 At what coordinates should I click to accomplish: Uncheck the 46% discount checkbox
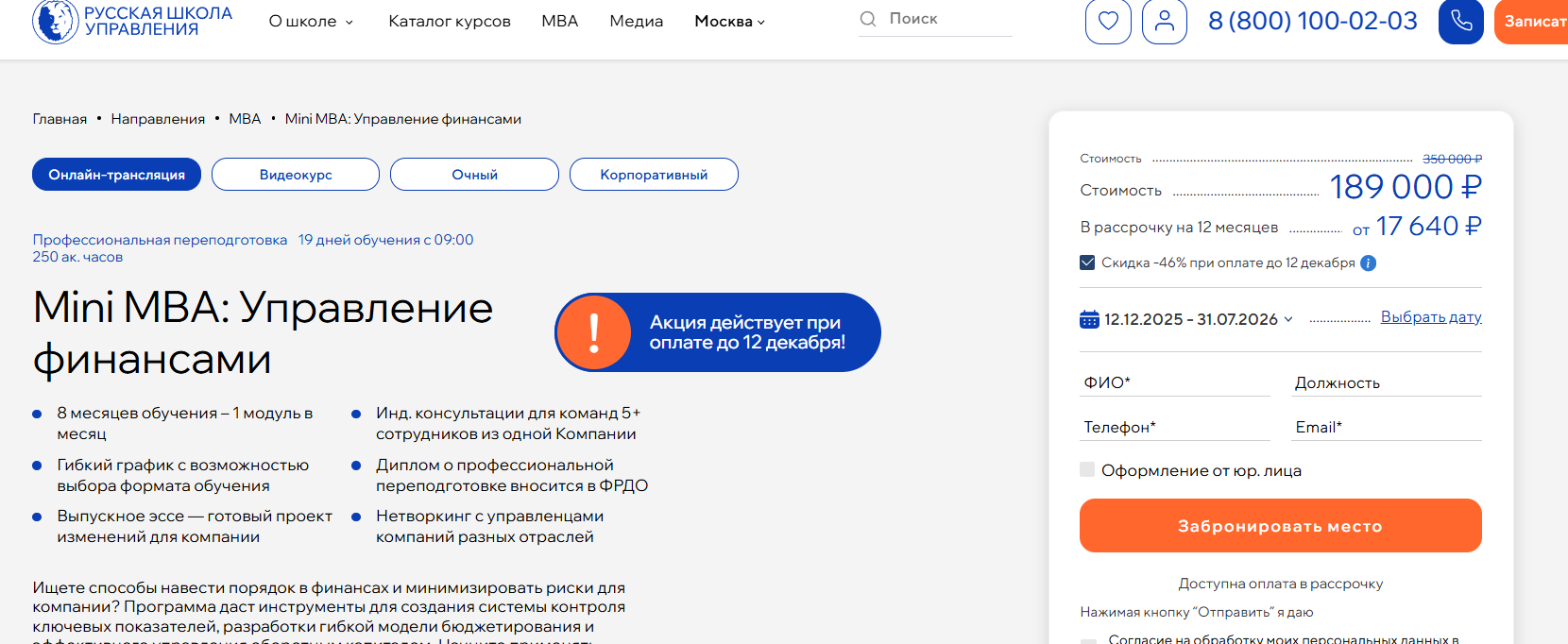(1087, 263)
